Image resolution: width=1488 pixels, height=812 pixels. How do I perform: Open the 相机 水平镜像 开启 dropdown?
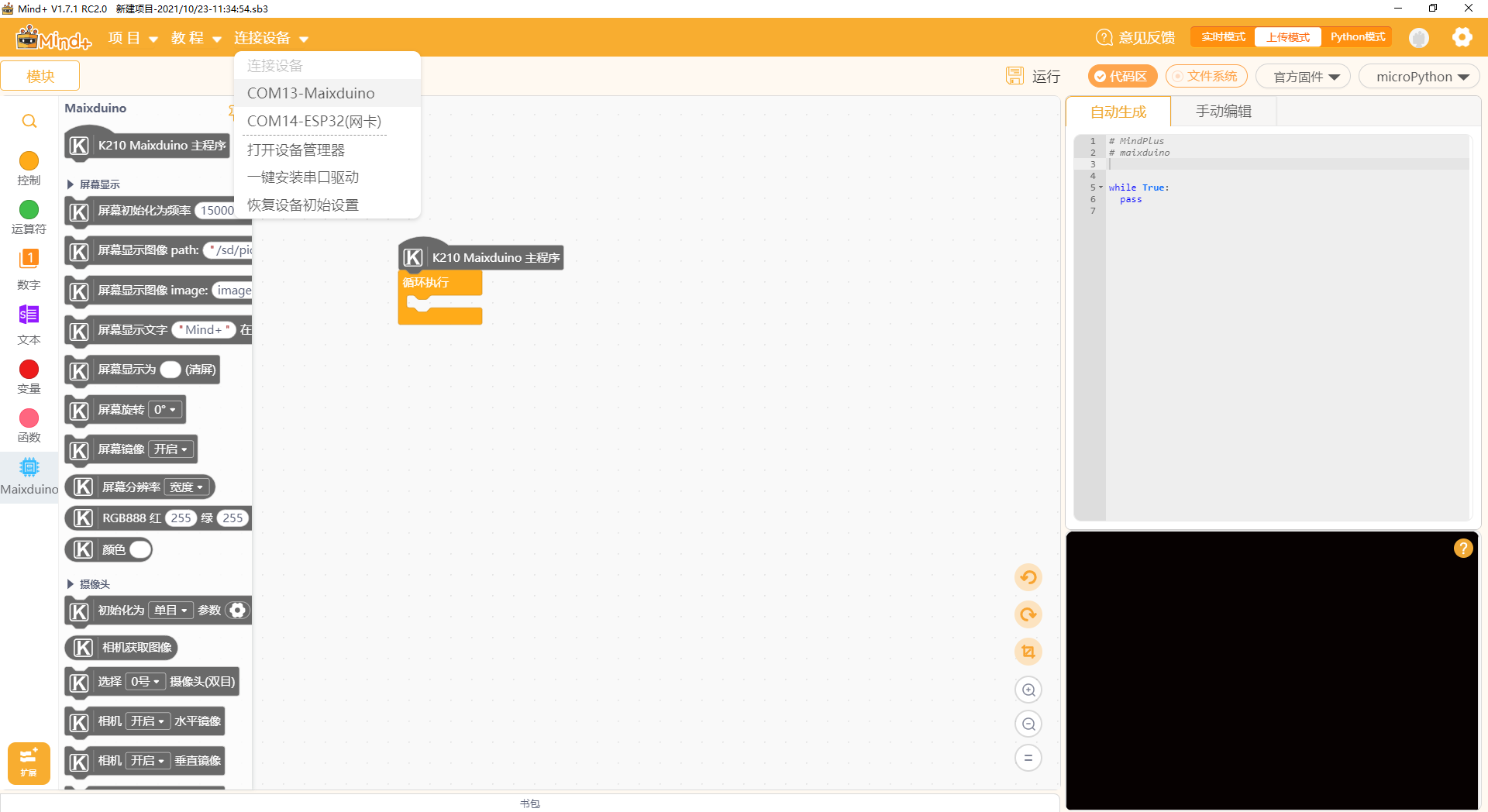(148, 721)
